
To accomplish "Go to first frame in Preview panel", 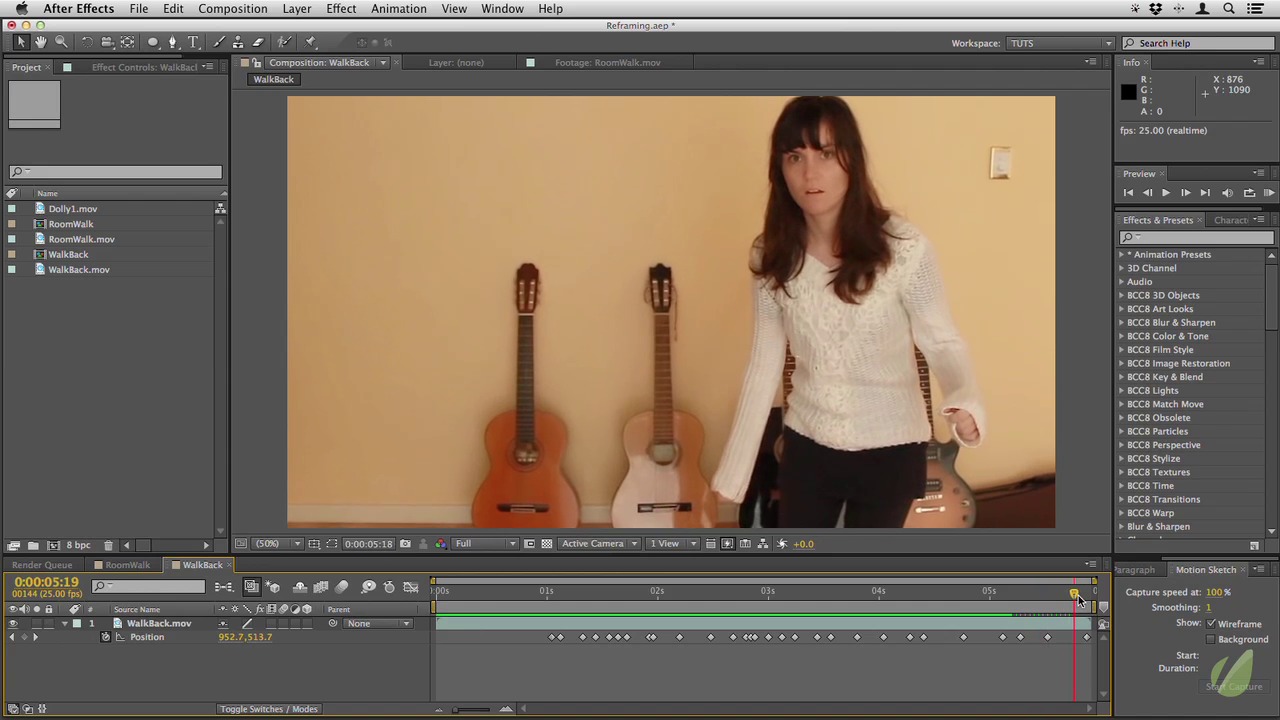I will 1128,193.
